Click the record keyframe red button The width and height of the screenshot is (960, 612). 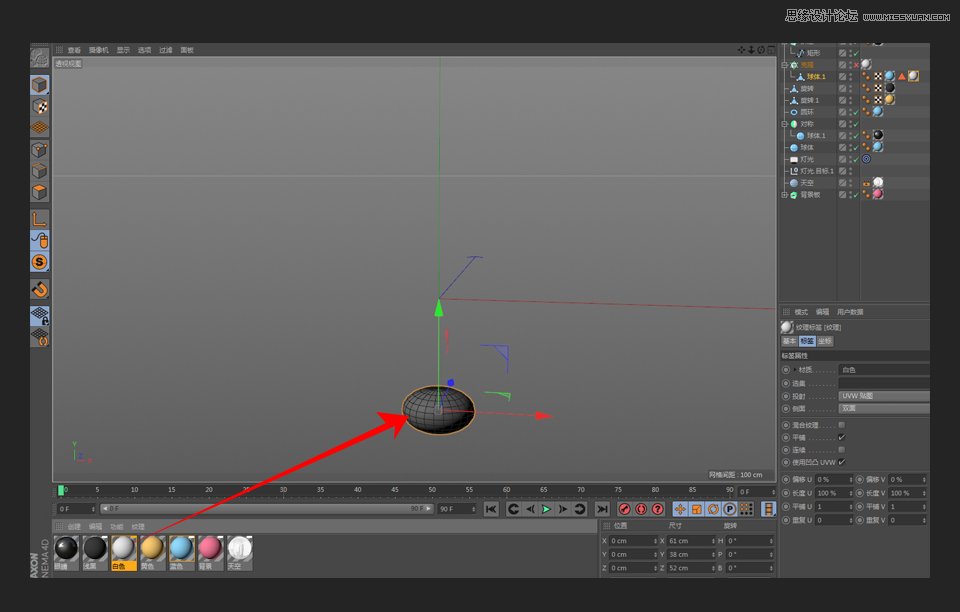624,509
